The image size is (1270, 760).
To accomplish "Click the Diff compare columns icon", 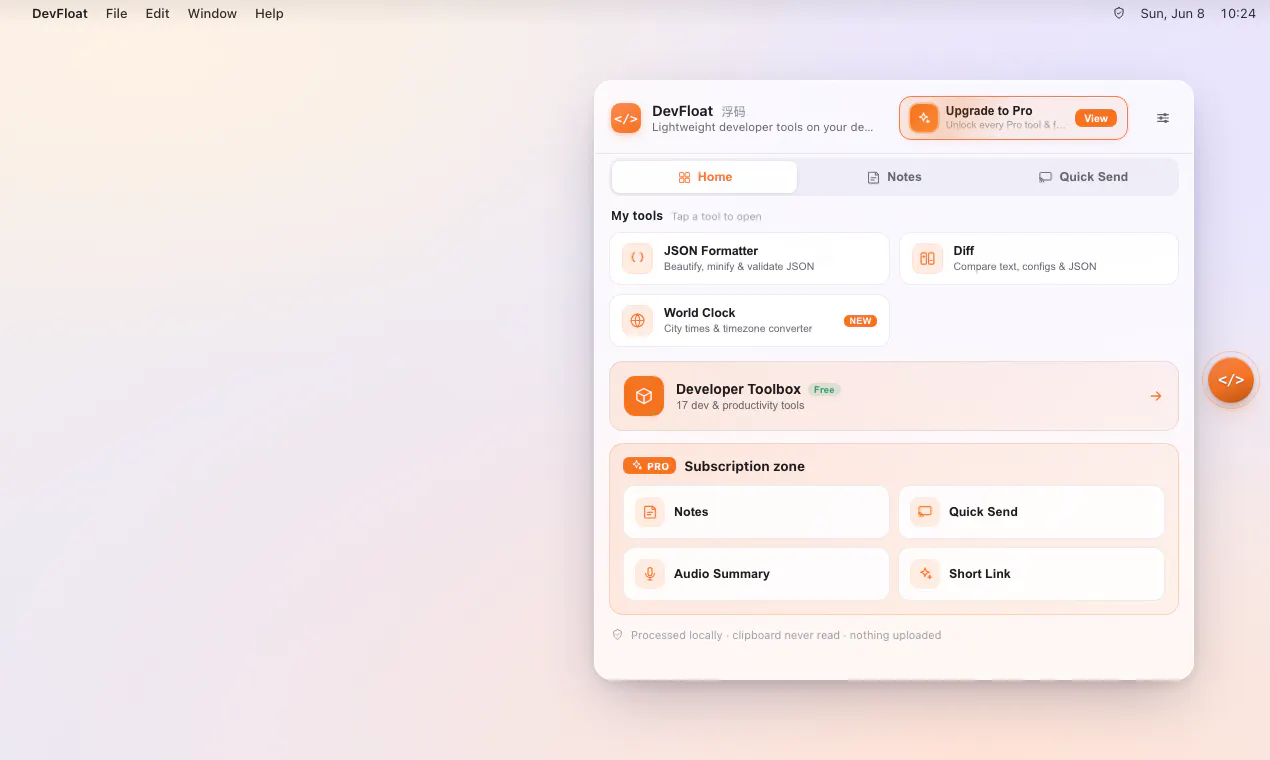I will [x=927, y=258].
